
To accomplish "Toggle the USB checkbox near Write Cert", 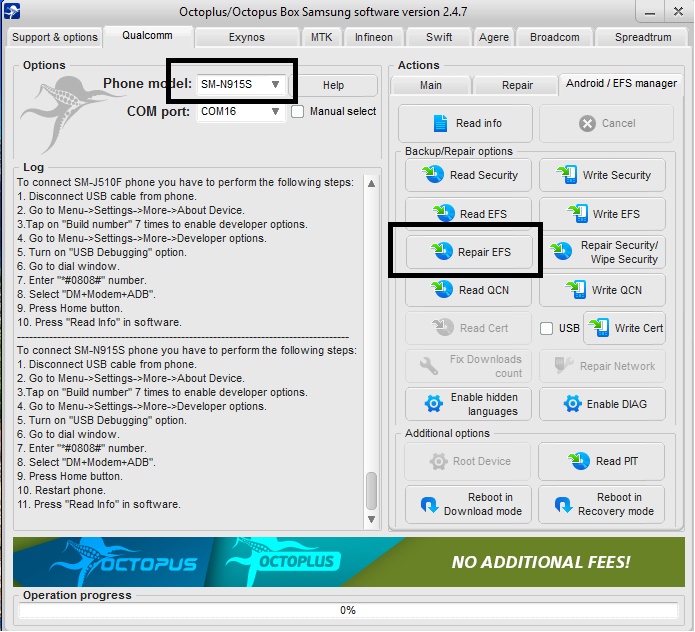I will coord(547,328).
